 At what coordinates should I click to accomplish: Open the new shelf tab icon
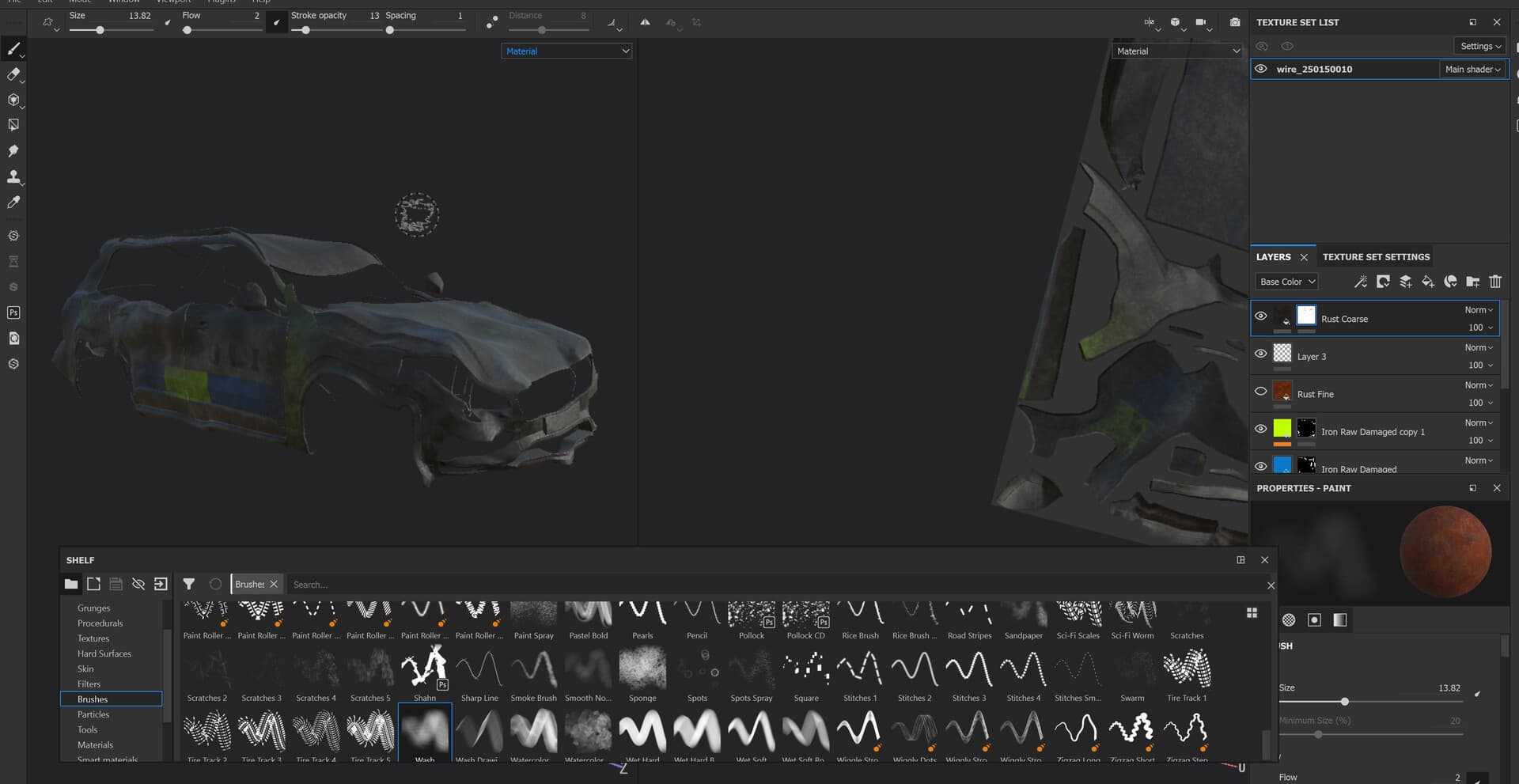93,584
